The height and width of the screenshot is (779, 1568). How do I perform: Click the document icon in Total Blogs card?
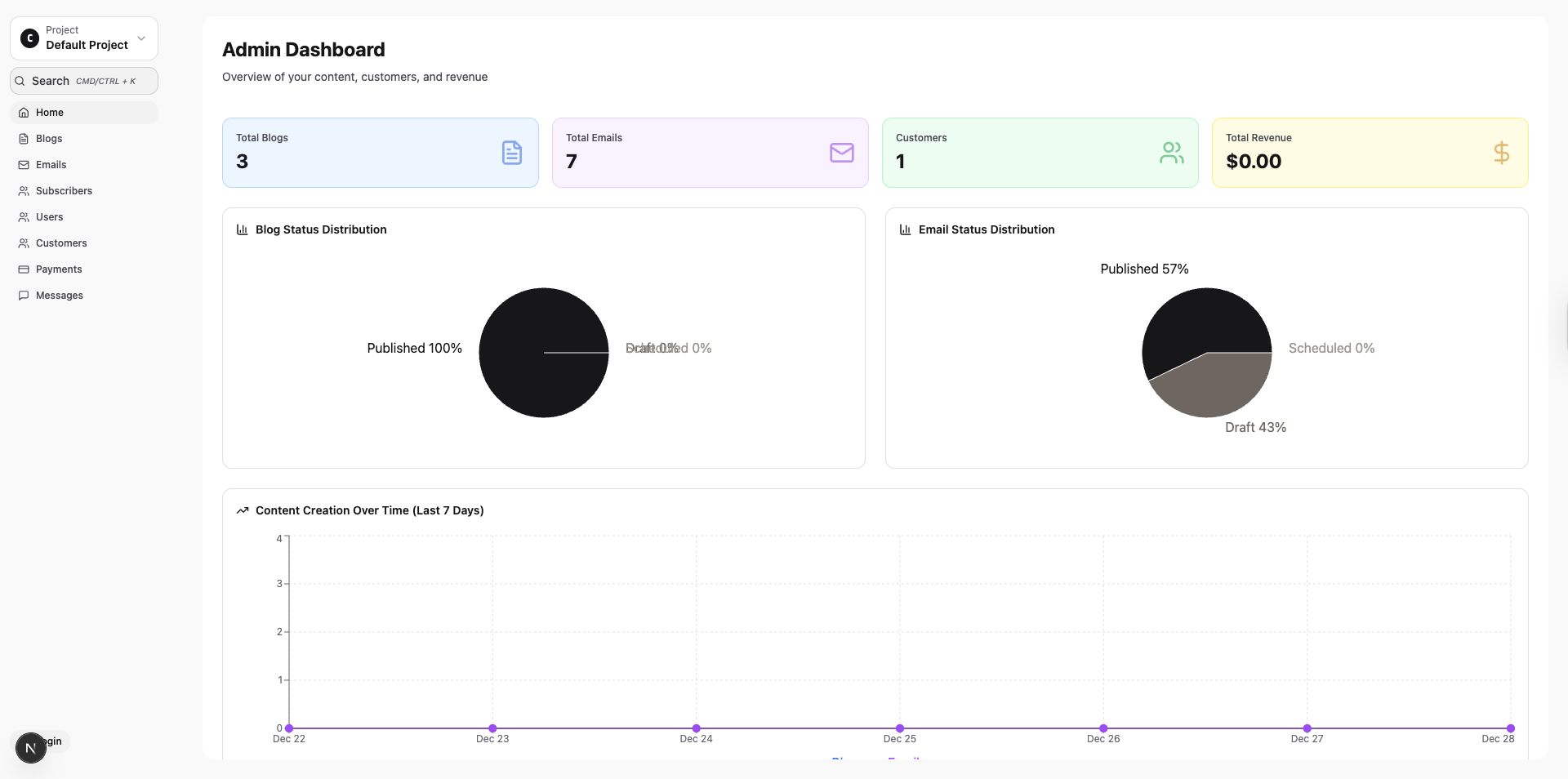coord(512,153)
